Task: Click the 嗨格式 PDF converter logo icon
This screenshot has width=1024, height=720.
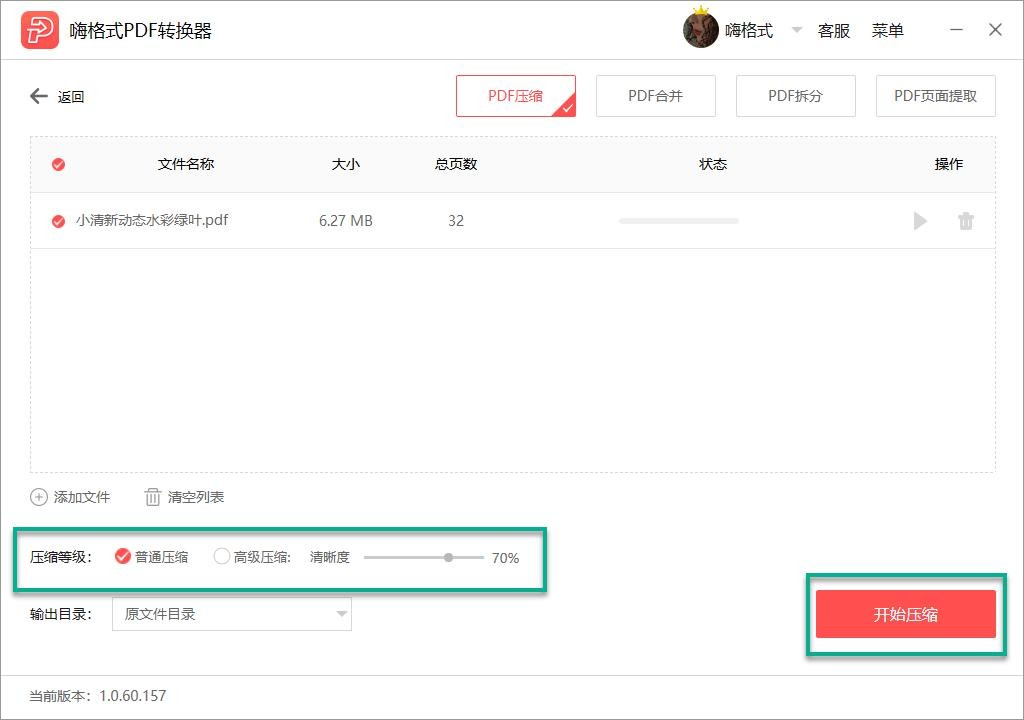Action: (40, 30)
